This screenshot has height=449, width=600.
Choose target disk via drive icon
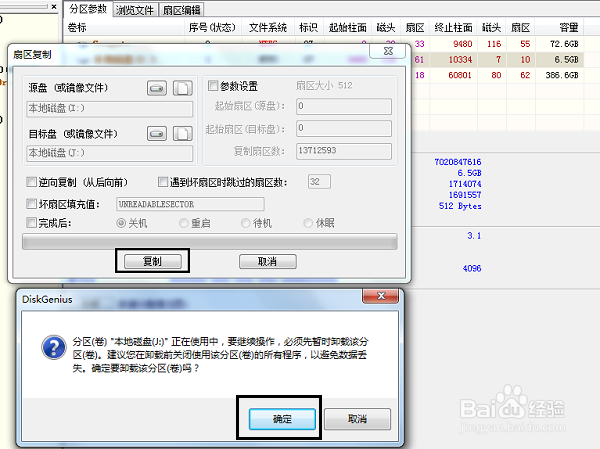coord(157,134)
